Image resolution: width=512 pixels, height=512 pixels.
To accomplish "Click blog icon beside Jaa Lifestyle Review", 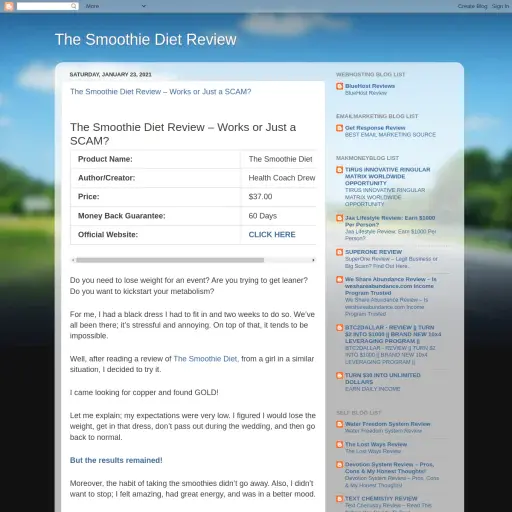I will [340, 218].
